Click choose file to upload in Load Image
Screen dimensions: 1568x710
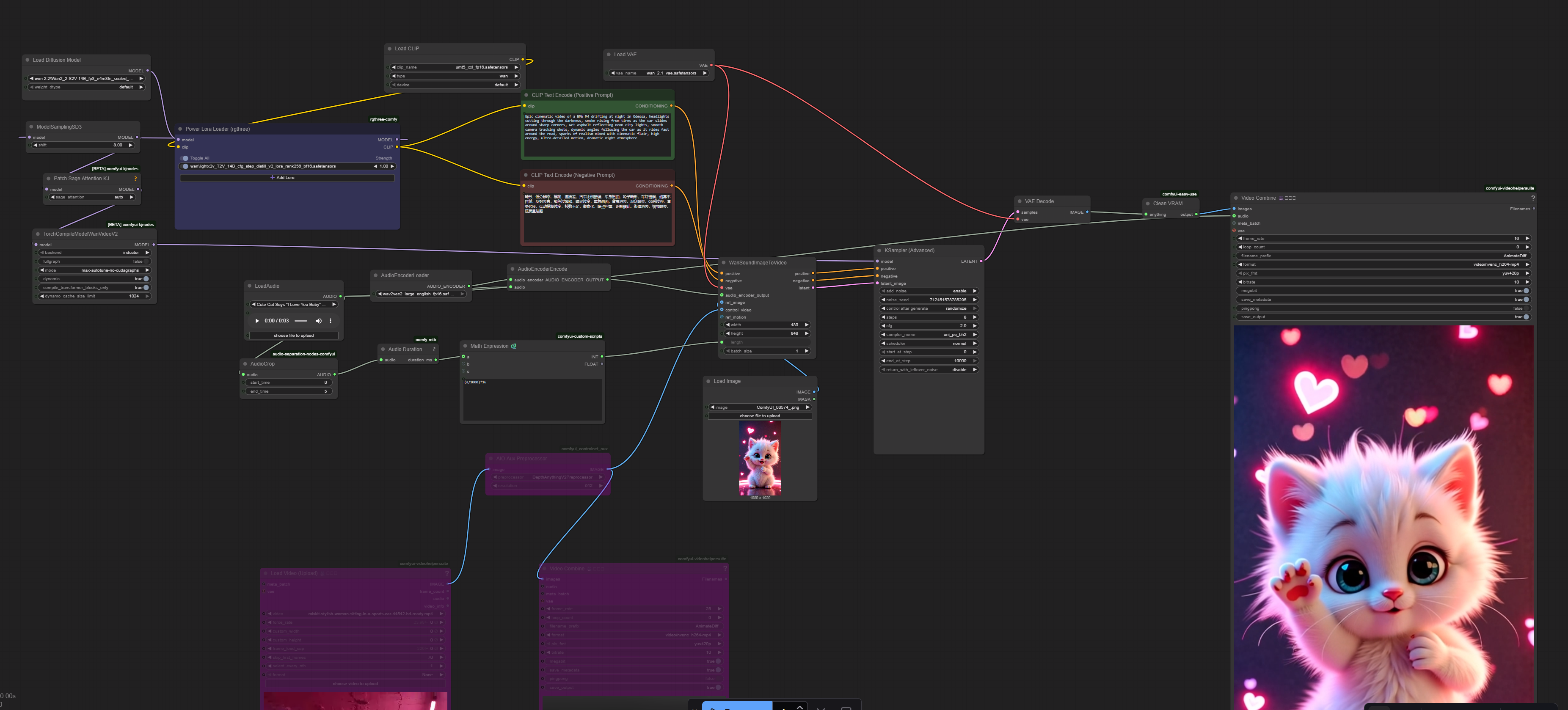click(x=759, y=416)
